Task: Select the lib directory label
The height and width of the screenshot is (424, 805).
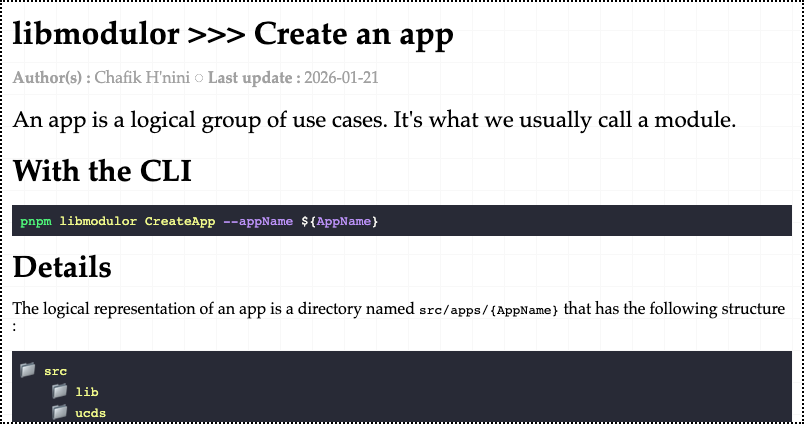Action: 87,392
